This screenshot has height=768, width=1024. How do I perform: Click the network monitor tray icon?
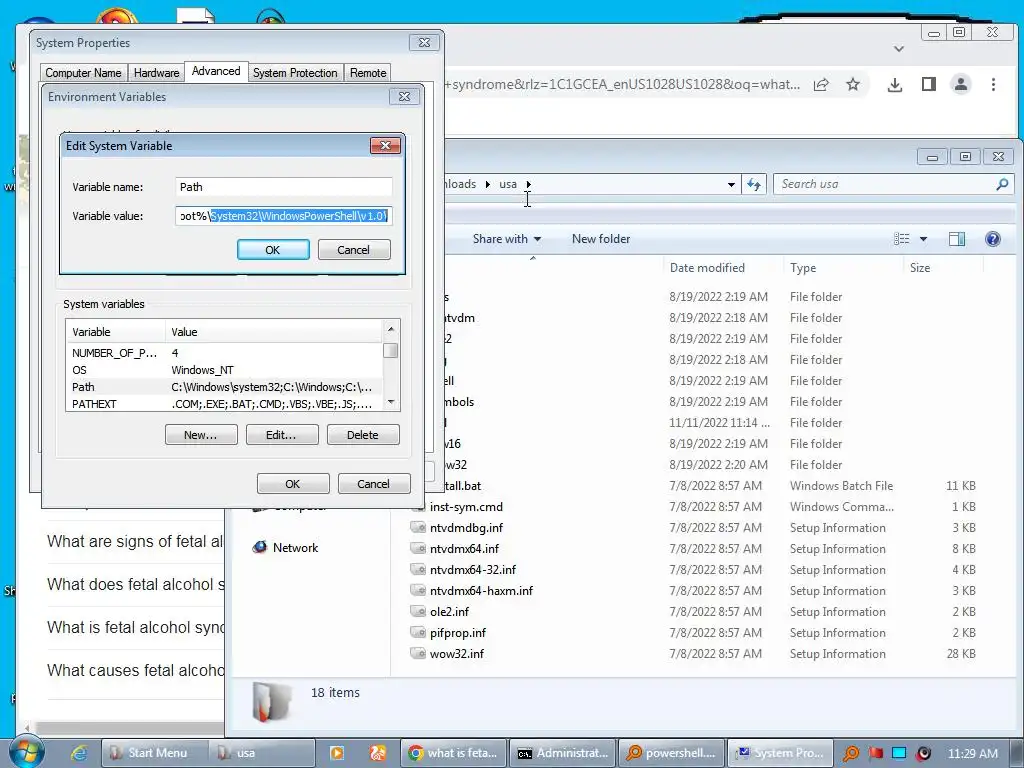click(x=899, y=753)
